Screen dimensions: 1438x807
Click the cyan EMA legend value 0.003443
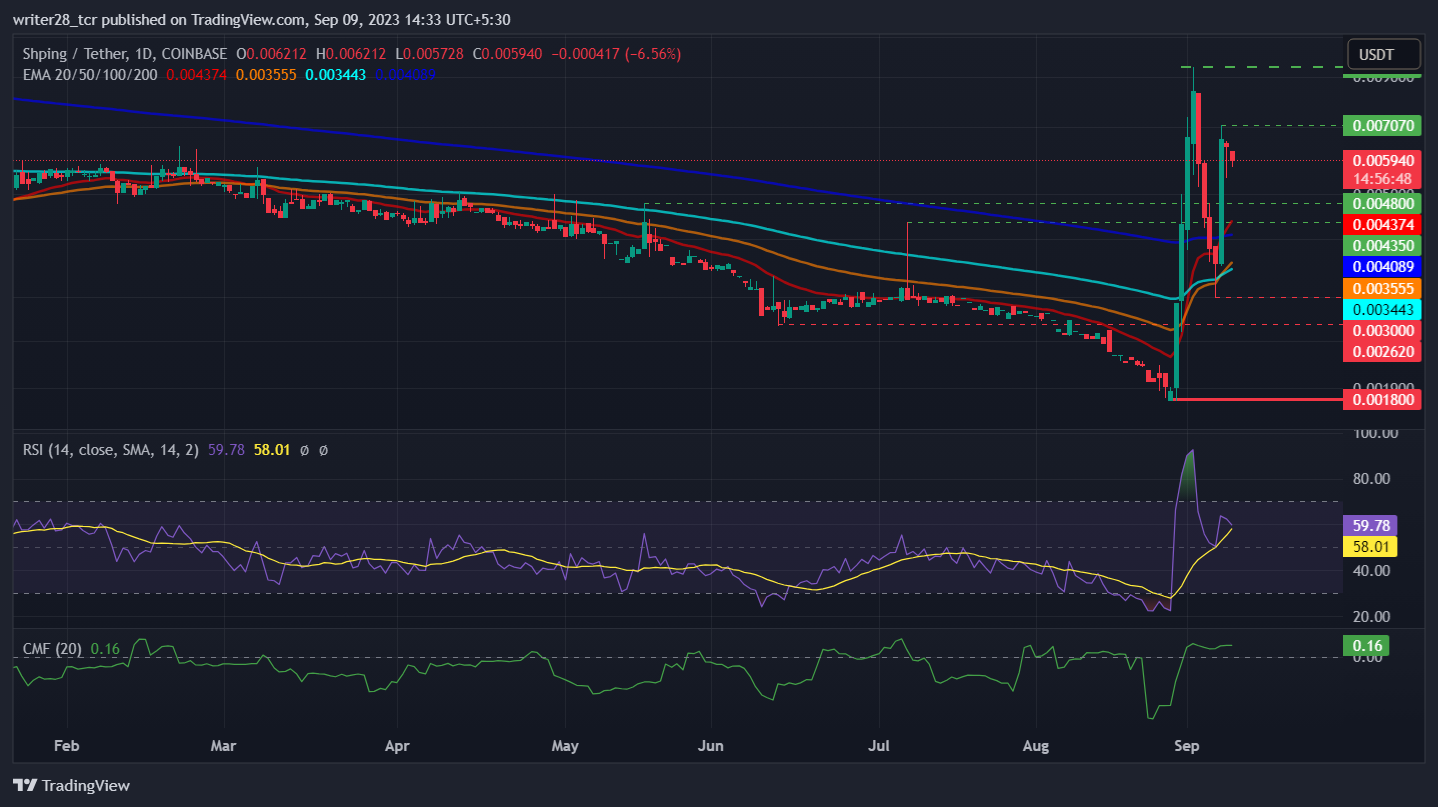click(336, 74)
